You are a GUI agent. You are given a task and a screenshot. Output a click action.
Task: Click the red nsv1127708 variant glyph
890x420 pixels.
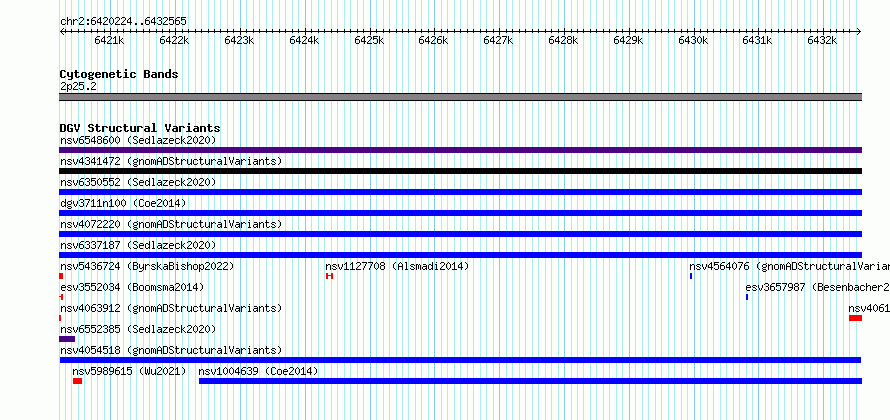329,276
